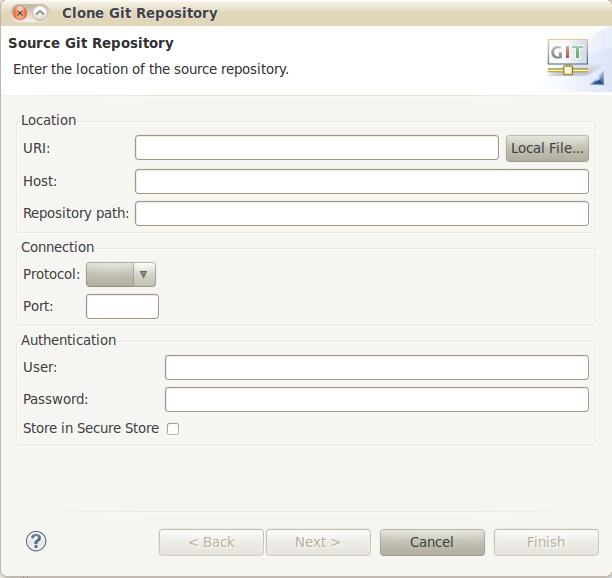This screenshot has width=612, height=578.
Task: Click the GIT wizard banner icon
Action: (x=568, y=57)
